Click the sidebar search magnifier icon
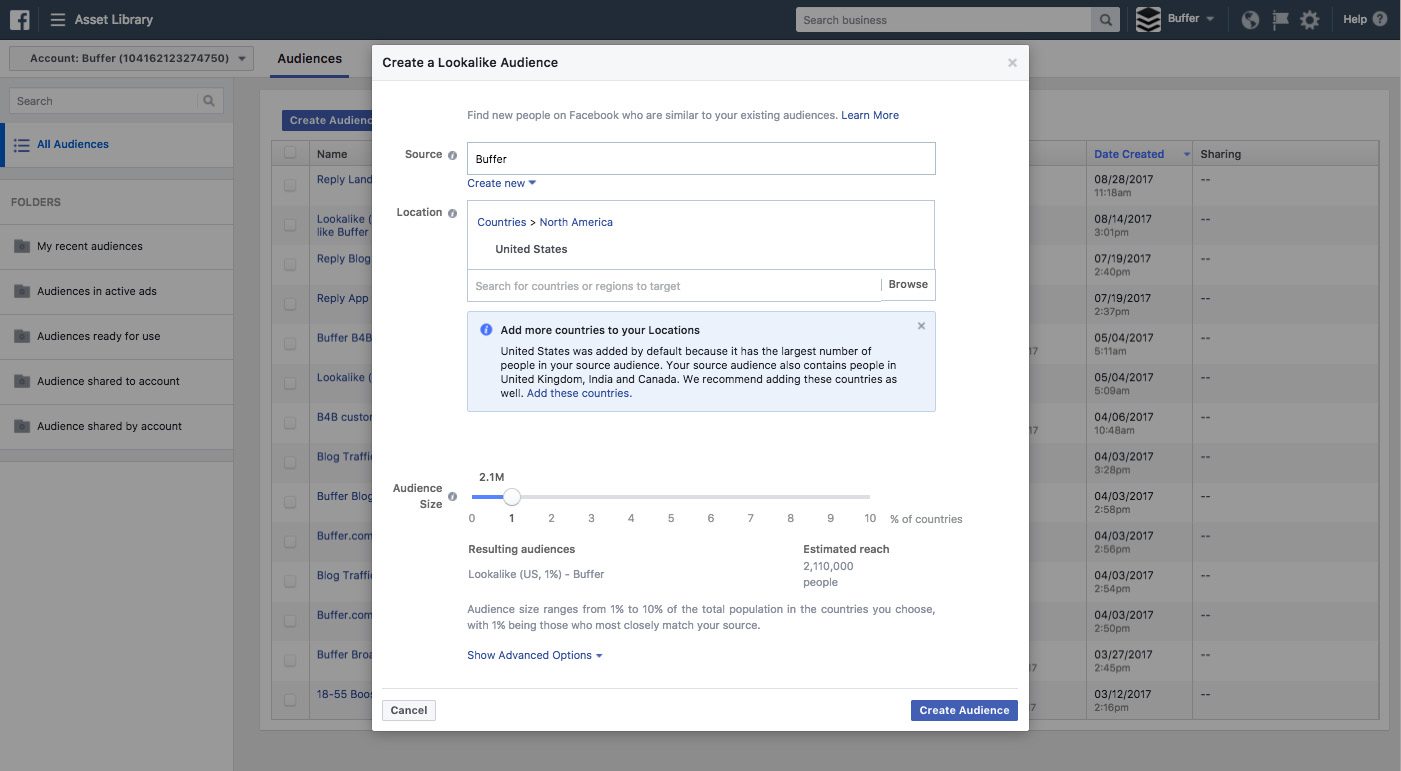 [x=209, y=101]
